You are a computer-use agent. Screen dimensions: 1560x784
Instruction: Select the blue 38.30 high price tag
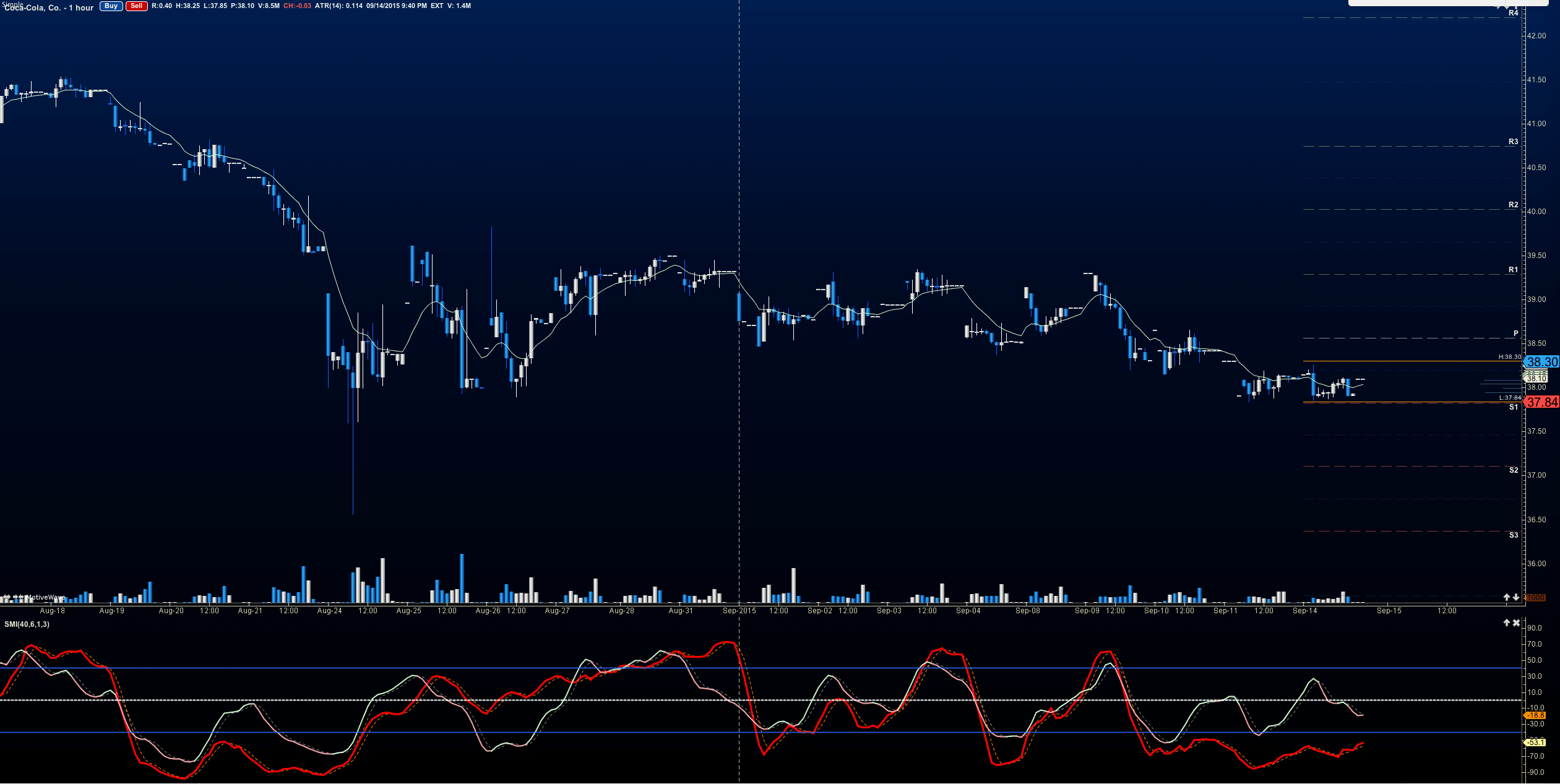click(x=1542, y=362)
